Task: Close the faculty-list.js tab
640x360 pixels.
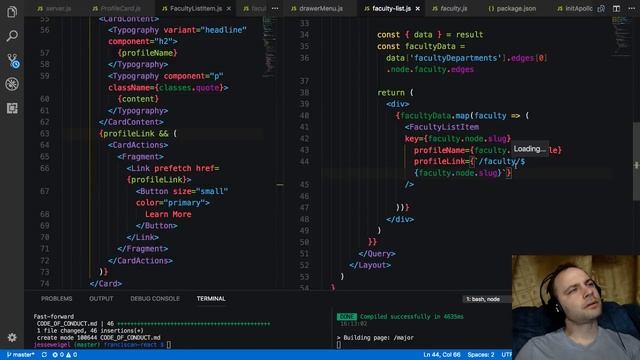Action: click(x=418, y=8)
